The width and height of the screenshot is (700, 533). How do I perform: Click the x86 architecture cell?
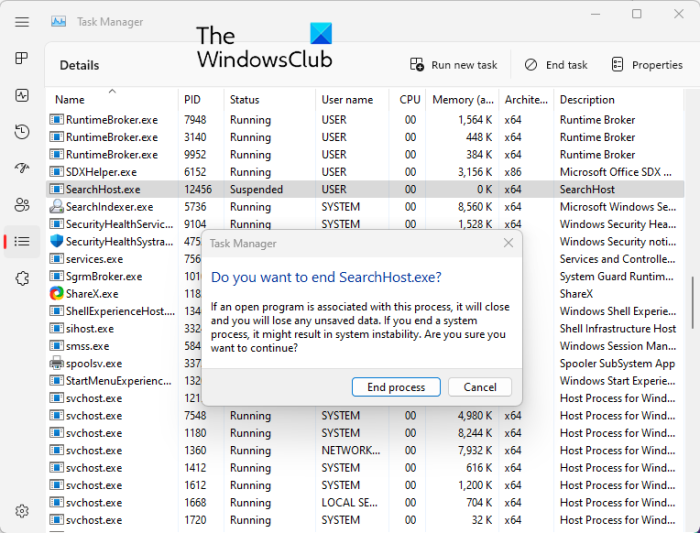point(513,172)
